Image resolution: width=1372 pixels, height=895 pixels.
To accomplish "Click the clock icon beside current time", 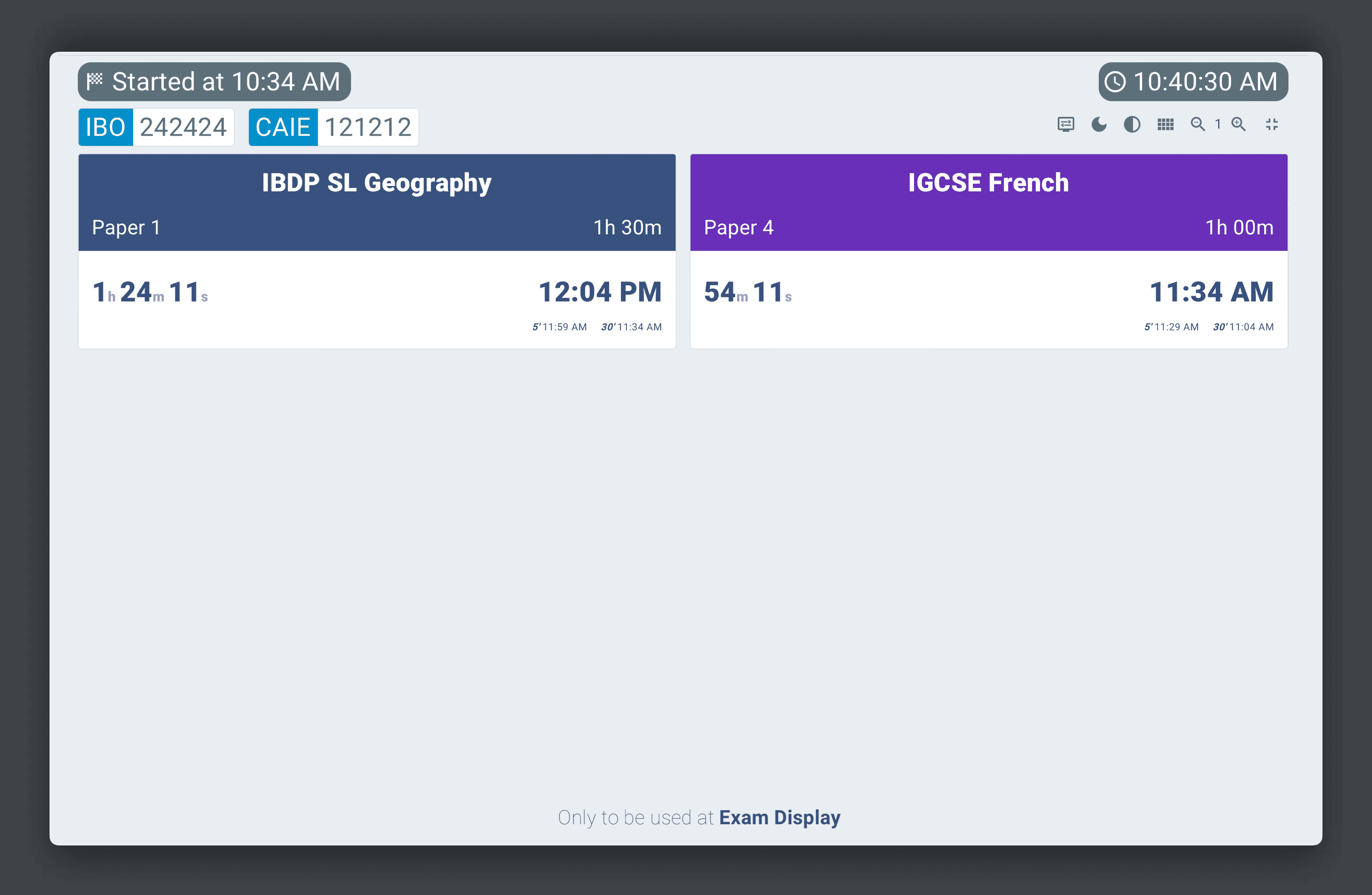I will pos(1115,82).
